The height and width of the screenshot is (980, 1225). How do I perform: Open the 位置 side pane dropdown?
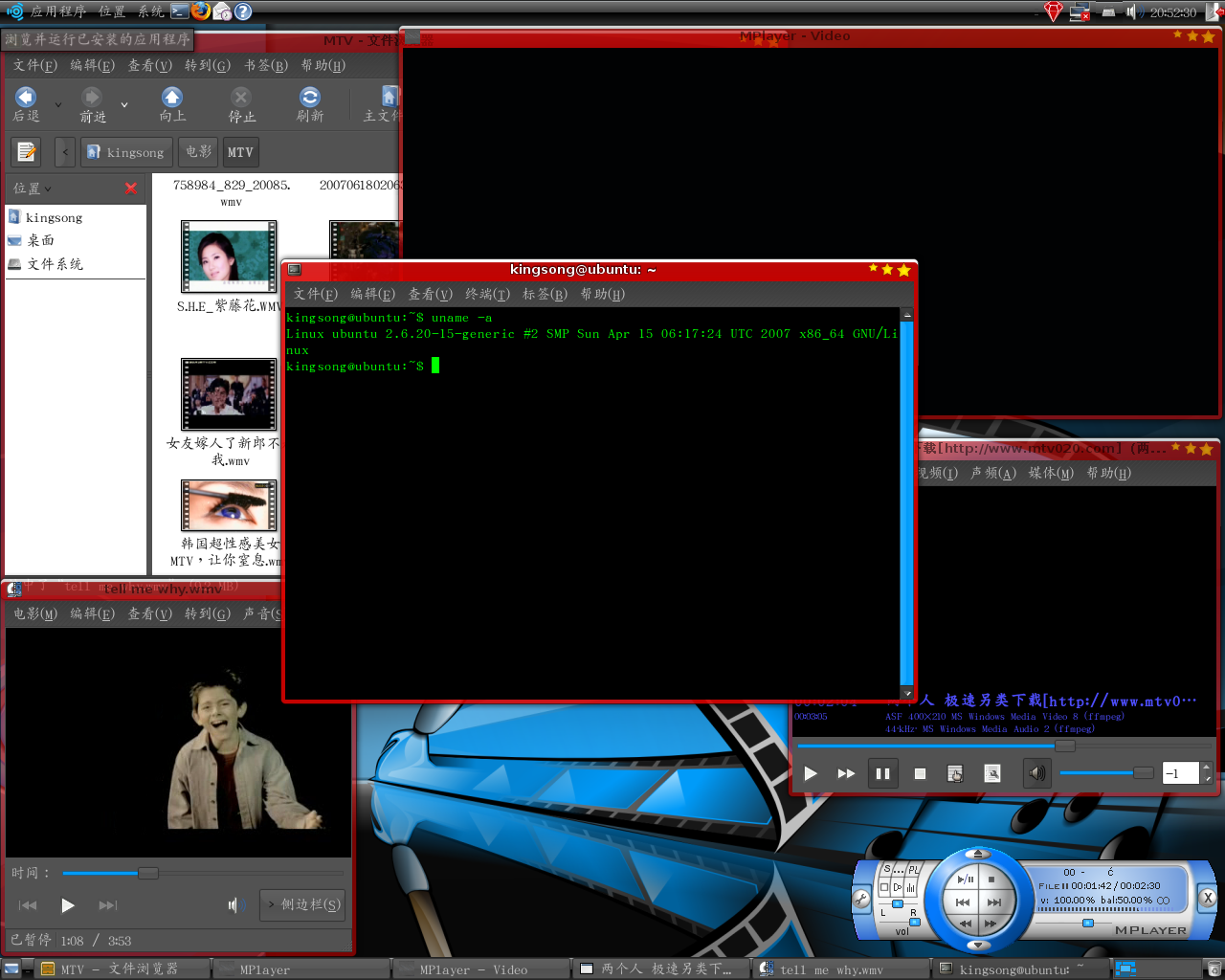point(33,189)
